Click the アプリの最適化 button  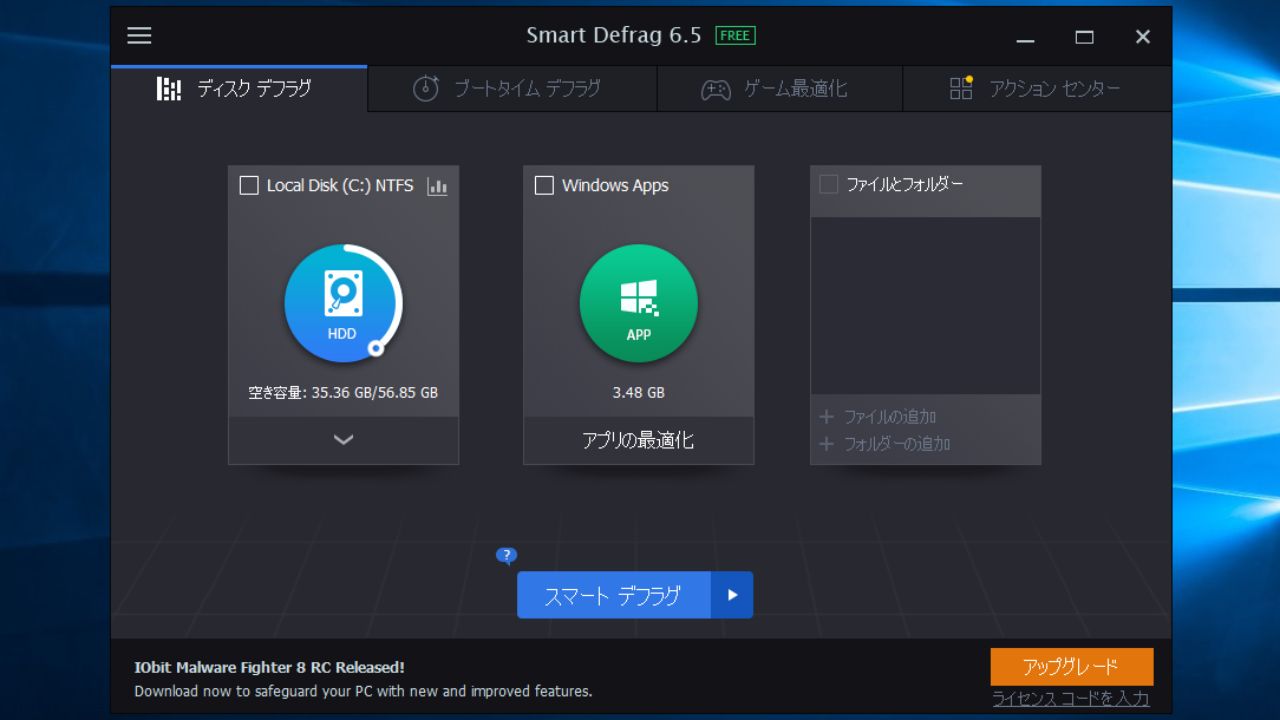coord(638,440)
